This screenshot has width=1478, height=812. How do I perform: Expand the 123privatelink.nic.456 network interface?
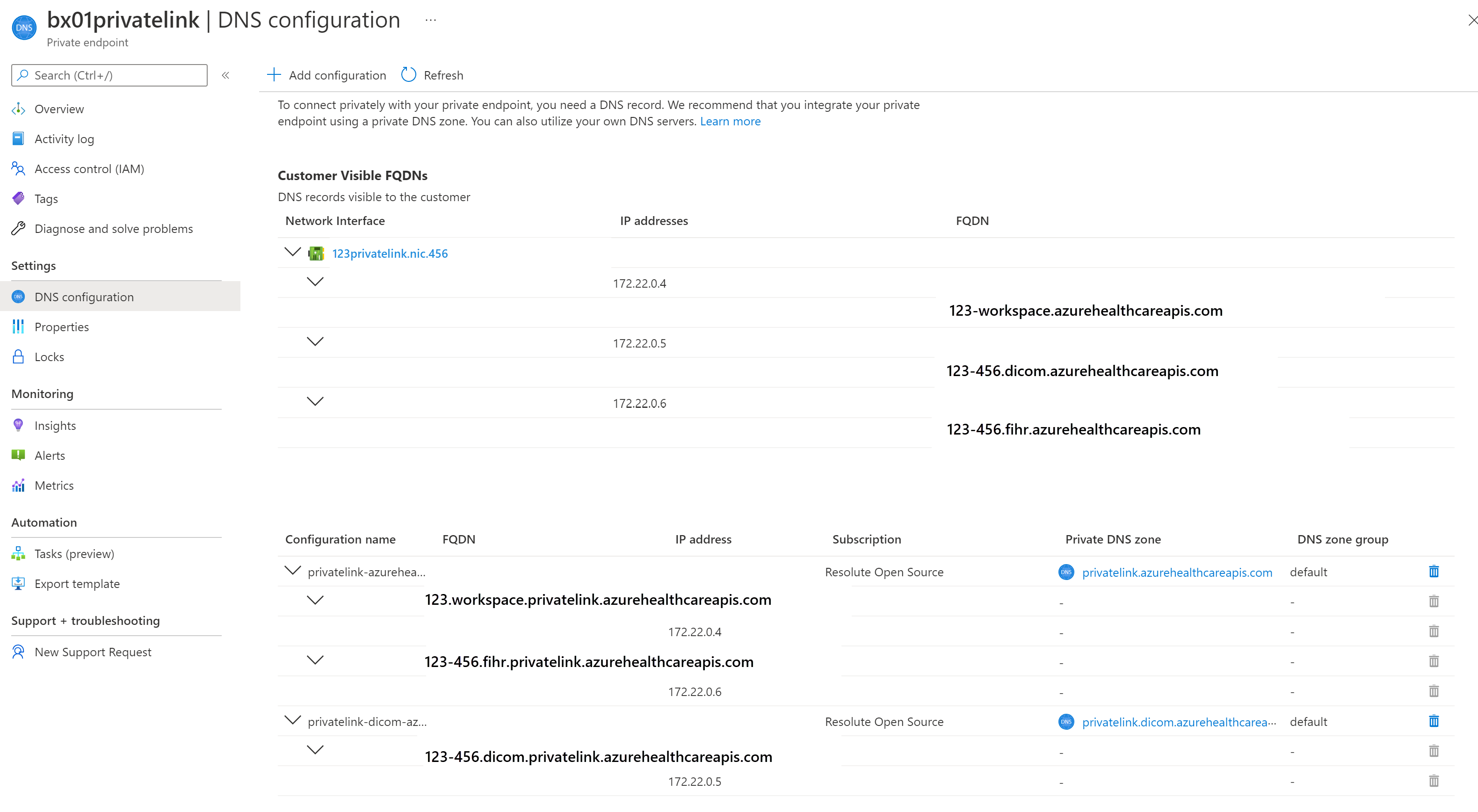pyautogui.click(x=293, y=253)
